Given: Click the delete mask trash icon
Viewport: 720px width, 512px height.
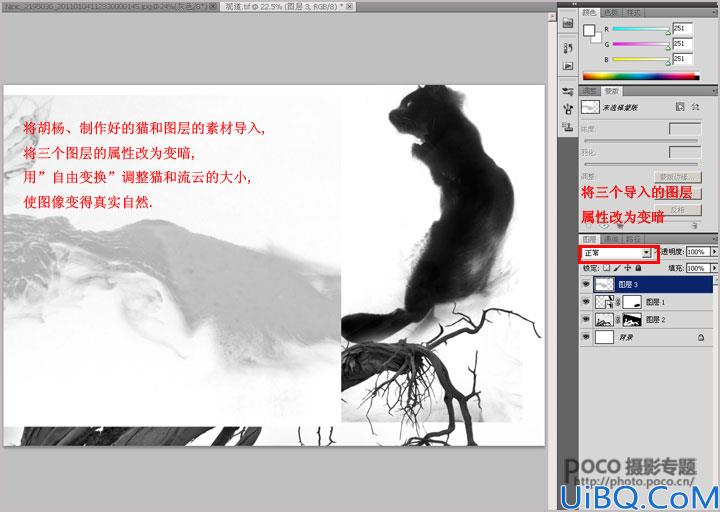Looking at the screenshot, I should (695, 225).
